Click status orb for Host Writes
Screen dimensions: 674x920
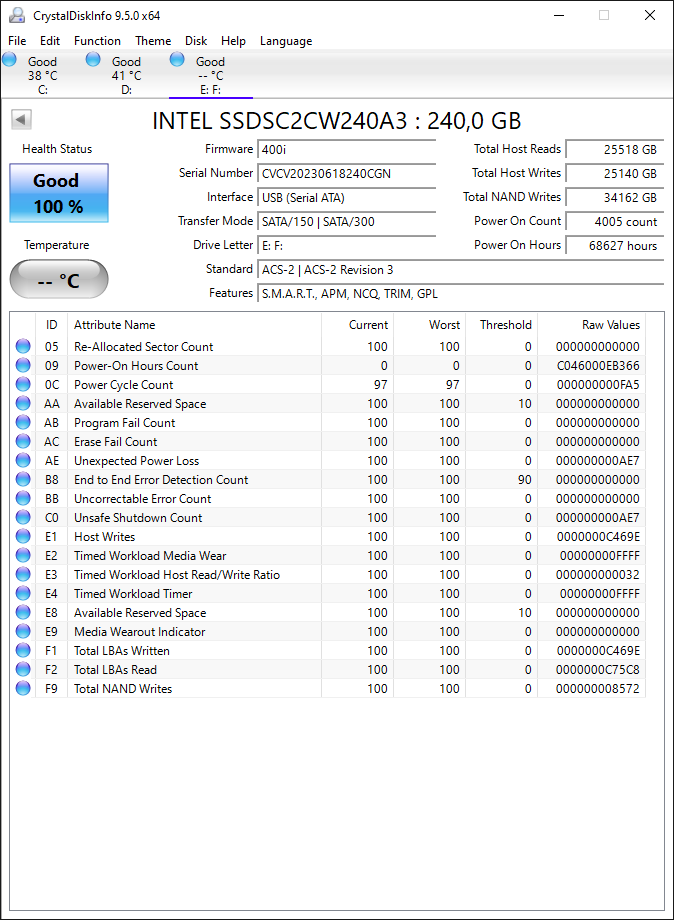(x=23, y=536)
